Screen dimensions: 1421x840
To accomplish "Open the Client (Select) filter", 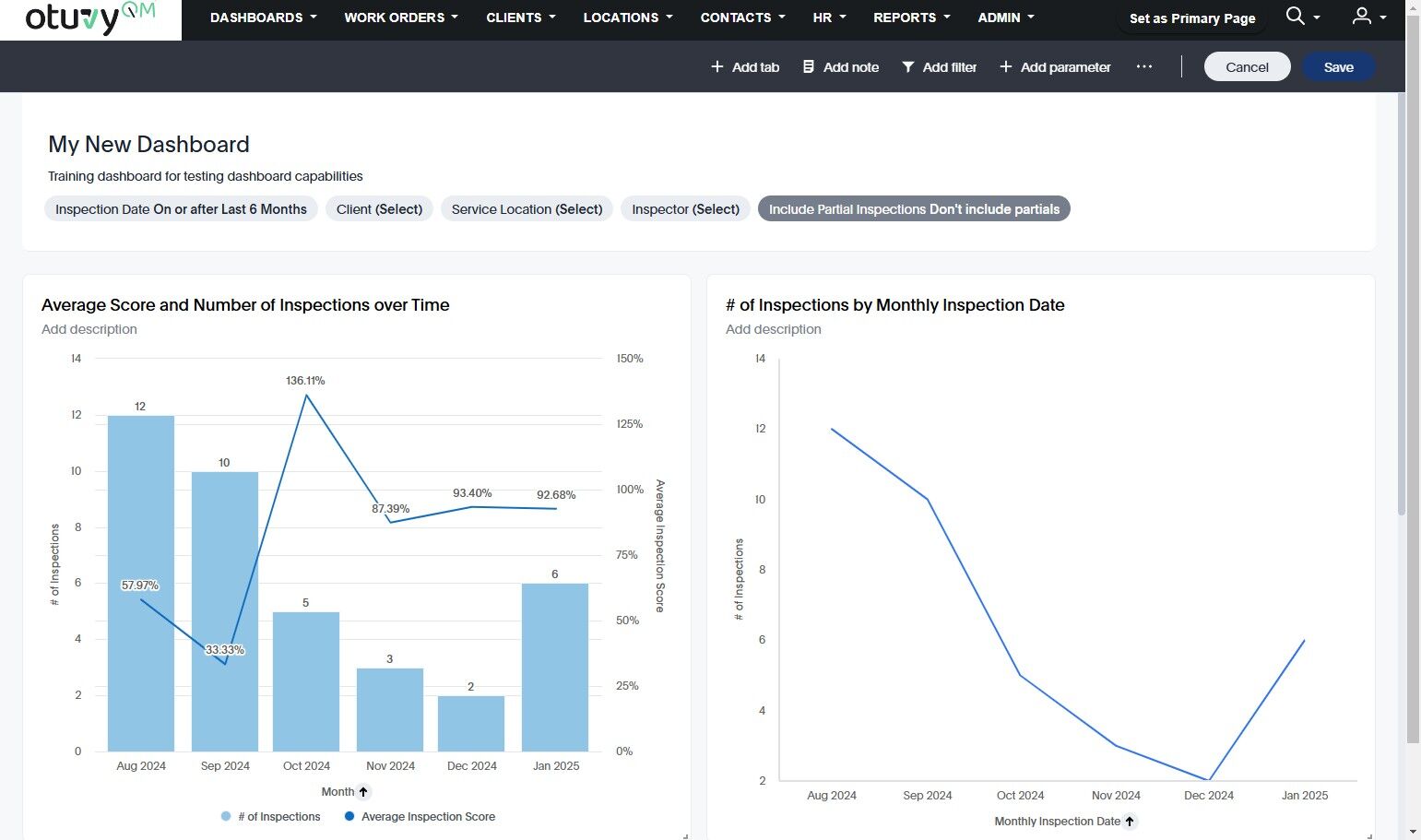I will [379, 209].
